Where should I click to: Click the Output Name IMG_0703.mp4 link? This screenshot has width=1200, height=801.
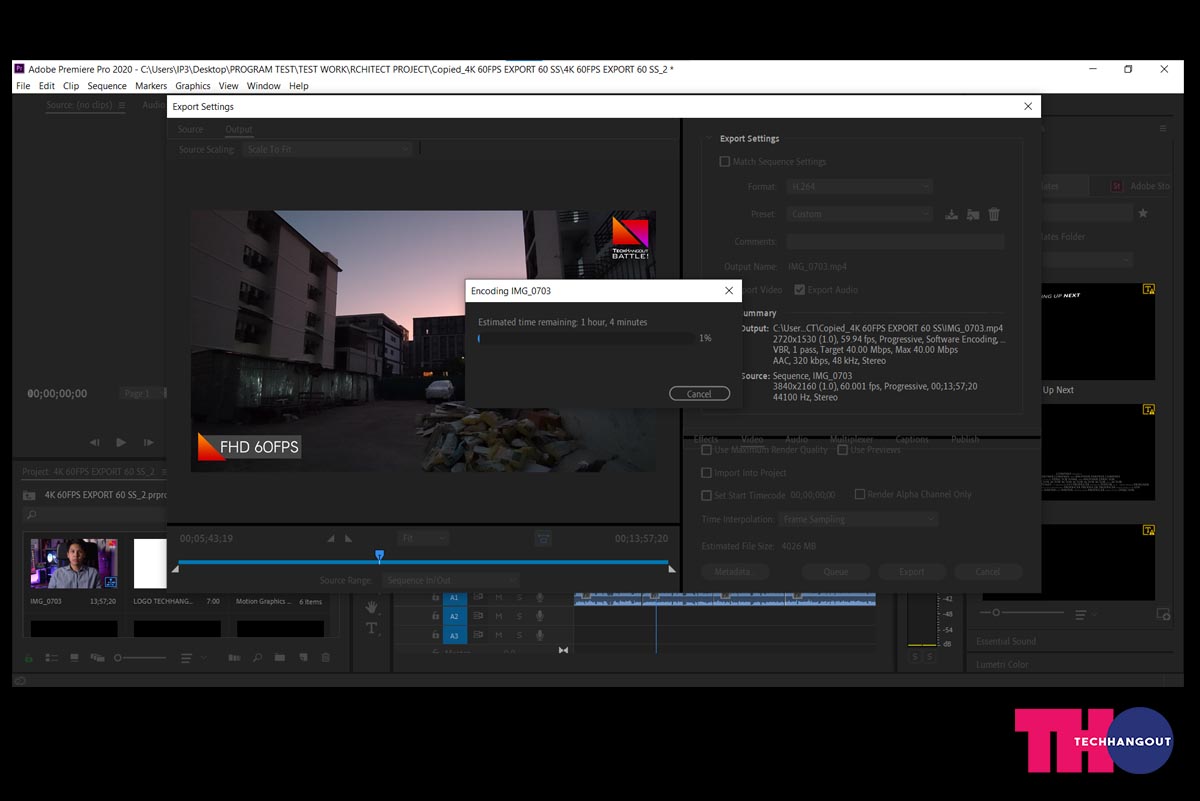[817, 267]
